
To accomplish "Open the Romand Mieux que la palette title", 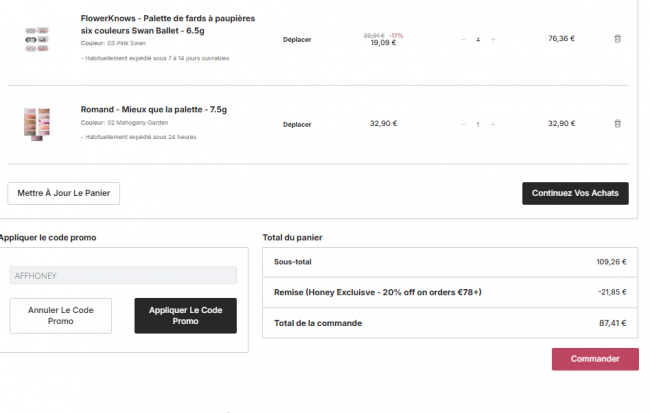I will [154, 109].
